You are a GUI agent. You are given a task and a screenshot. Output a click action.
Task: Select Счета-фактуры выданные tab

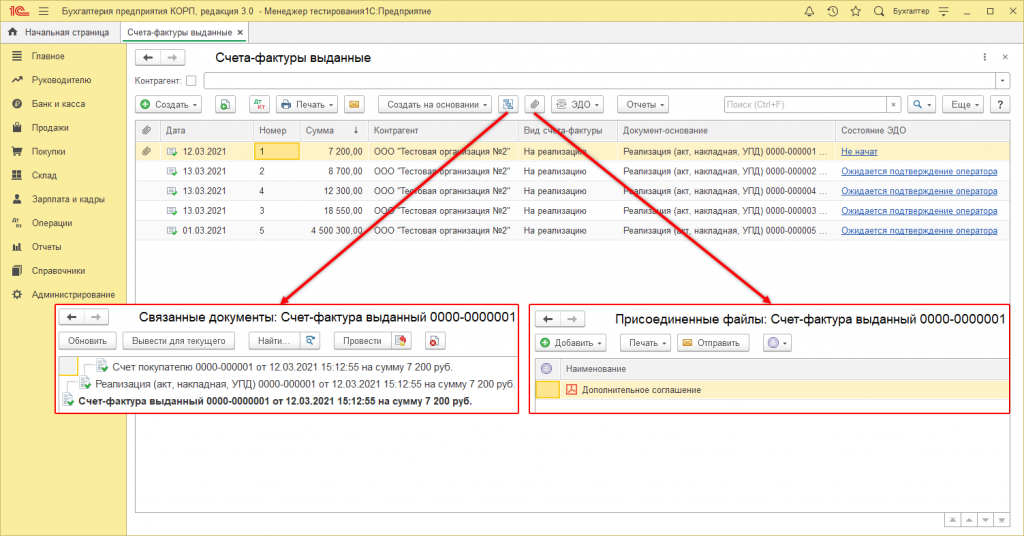pos(180,32)
